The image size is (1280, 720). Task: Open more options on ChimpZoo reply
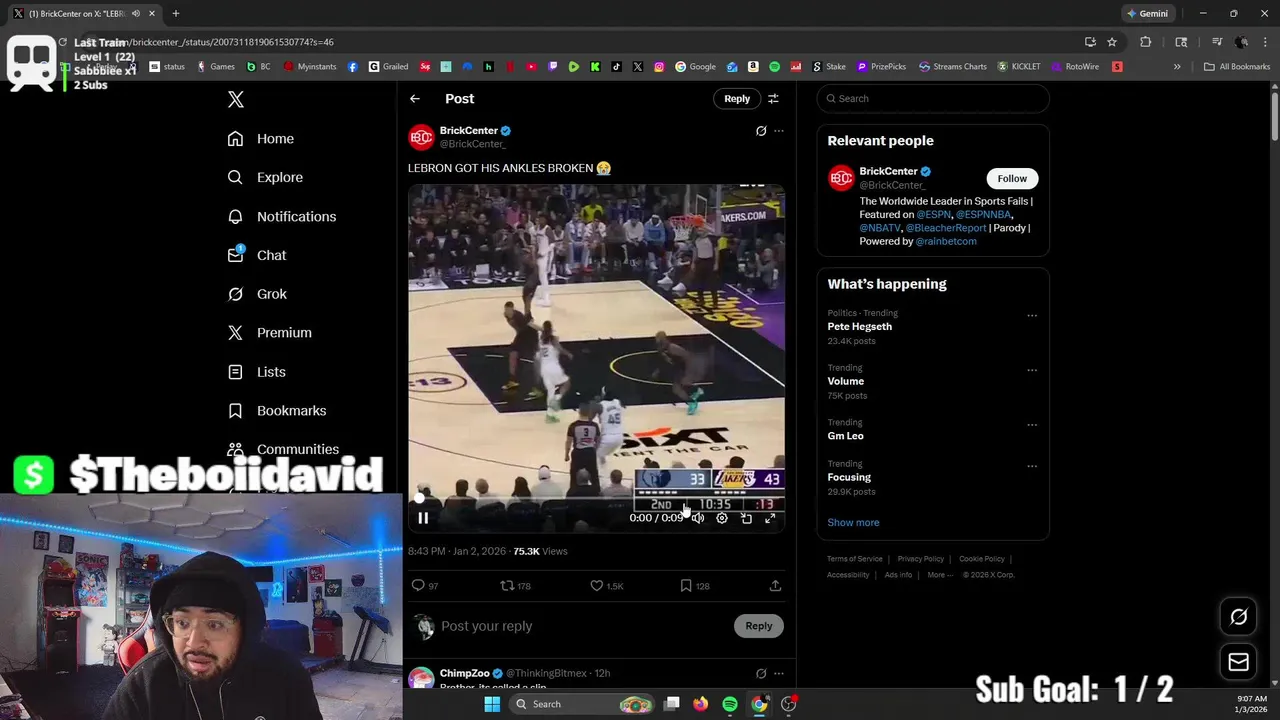[x=779, y=673]
